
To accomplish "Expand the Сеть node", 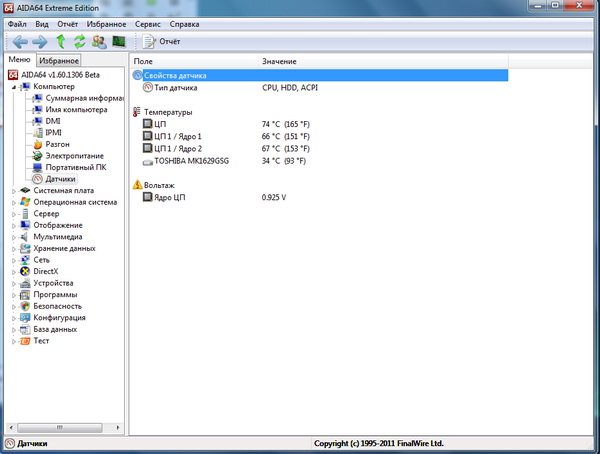I will [14, 260].
